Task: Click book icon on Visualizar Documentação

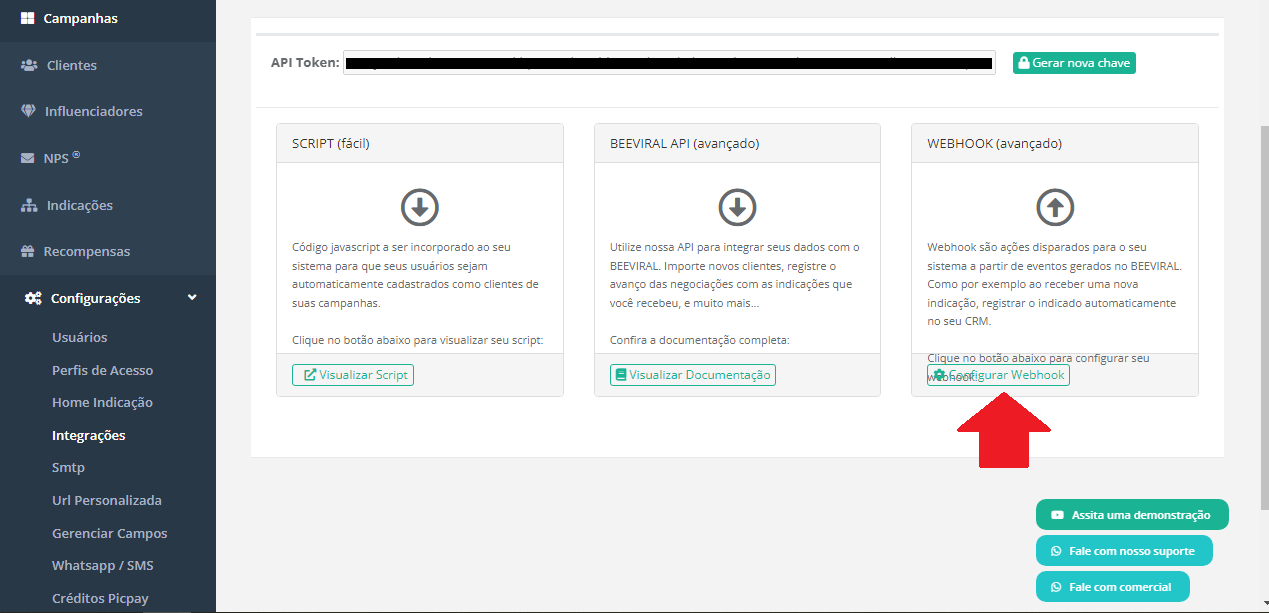Action: click(621, 375)
